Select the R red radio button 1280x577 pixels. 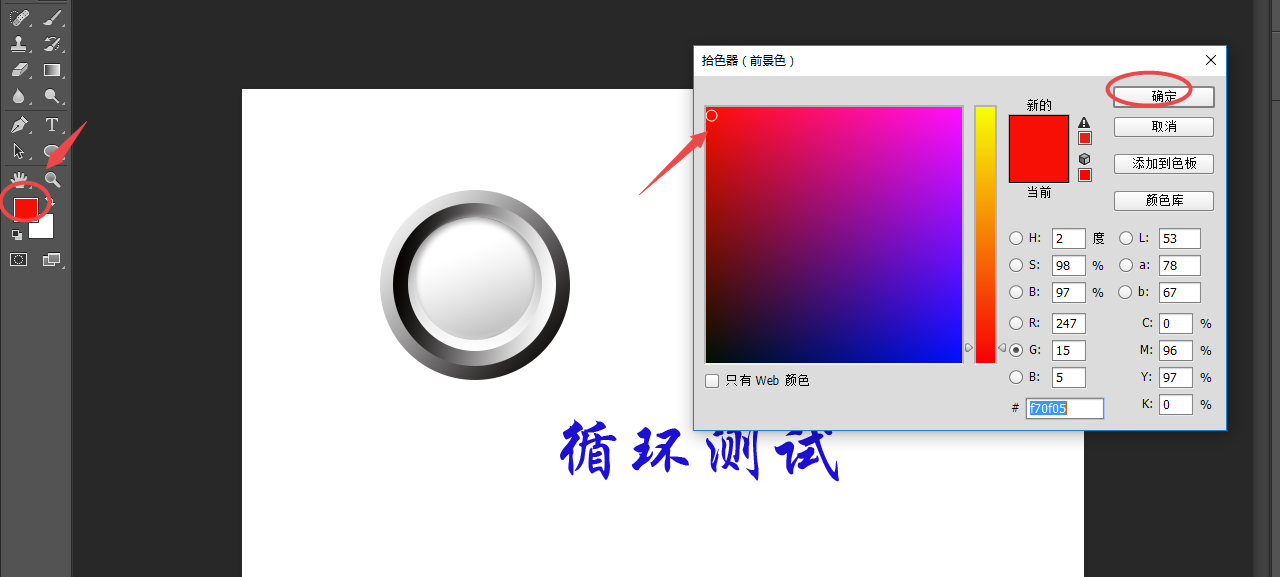(1016, 323)
